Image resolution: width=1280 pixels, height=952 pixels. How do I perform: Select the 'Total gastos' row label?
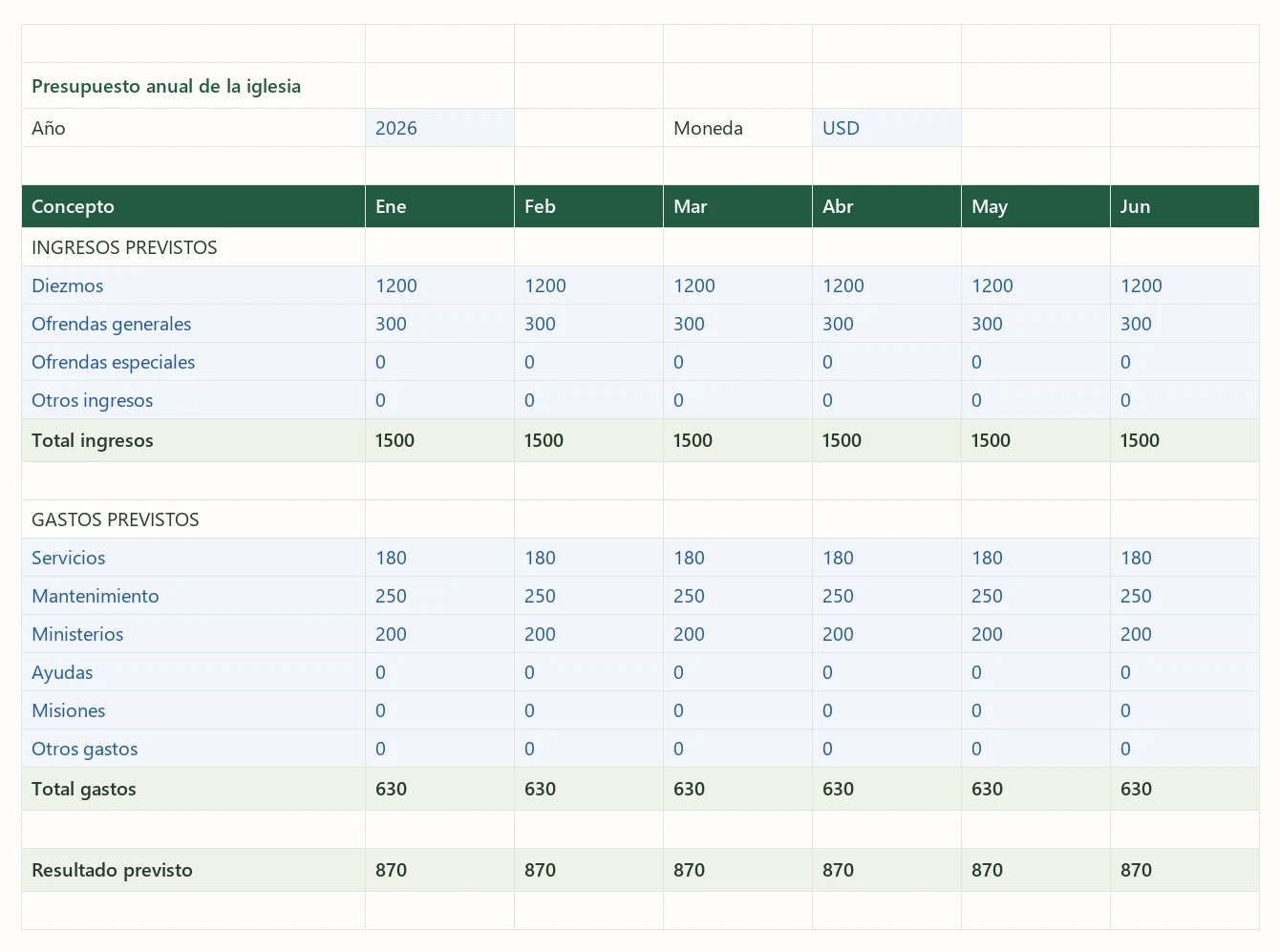193,789
